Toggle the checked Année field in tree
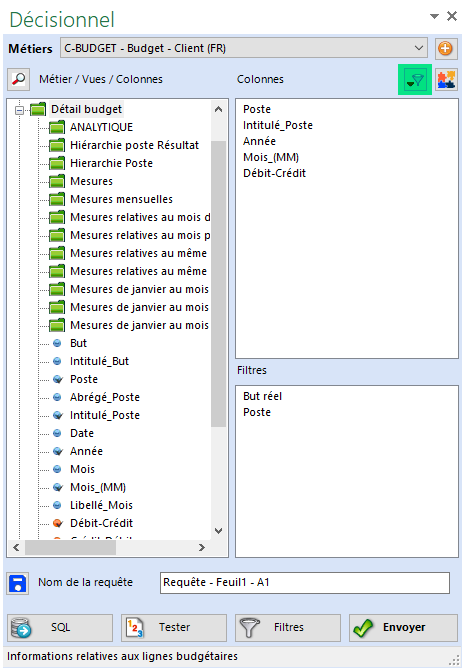 click(x=58, y=451)
